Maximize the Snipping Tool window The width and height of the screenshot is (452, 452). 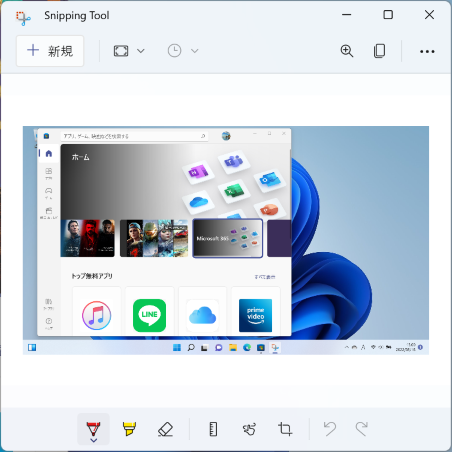(388, 15)
